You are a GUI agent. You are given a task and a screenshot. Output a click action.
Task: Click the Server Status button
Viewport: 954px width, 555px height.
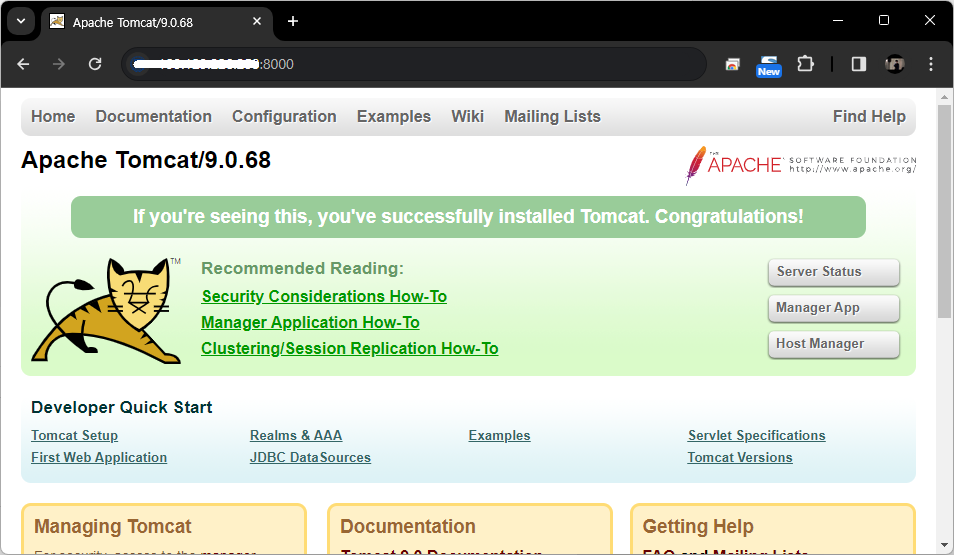834,272
